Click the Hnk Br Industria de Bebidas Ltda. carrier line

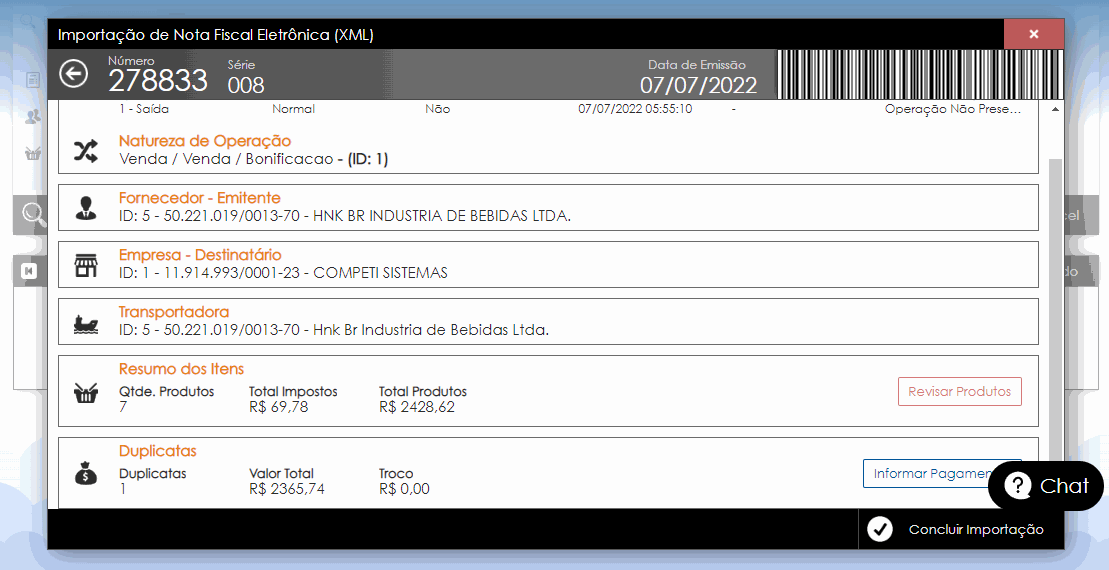tap(334, 330)
